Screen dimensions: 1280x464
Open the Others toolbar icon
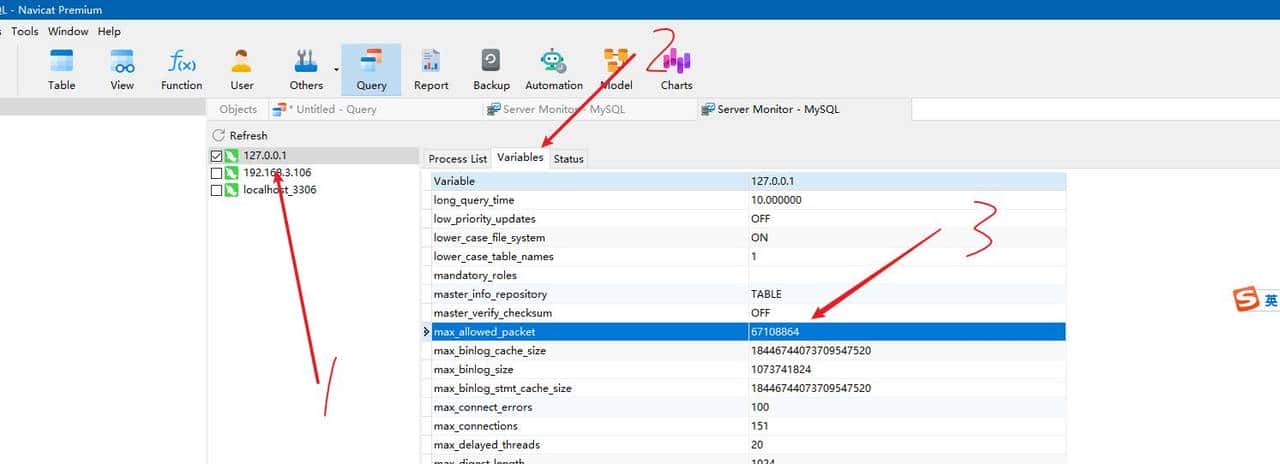(x=306, y=69)
